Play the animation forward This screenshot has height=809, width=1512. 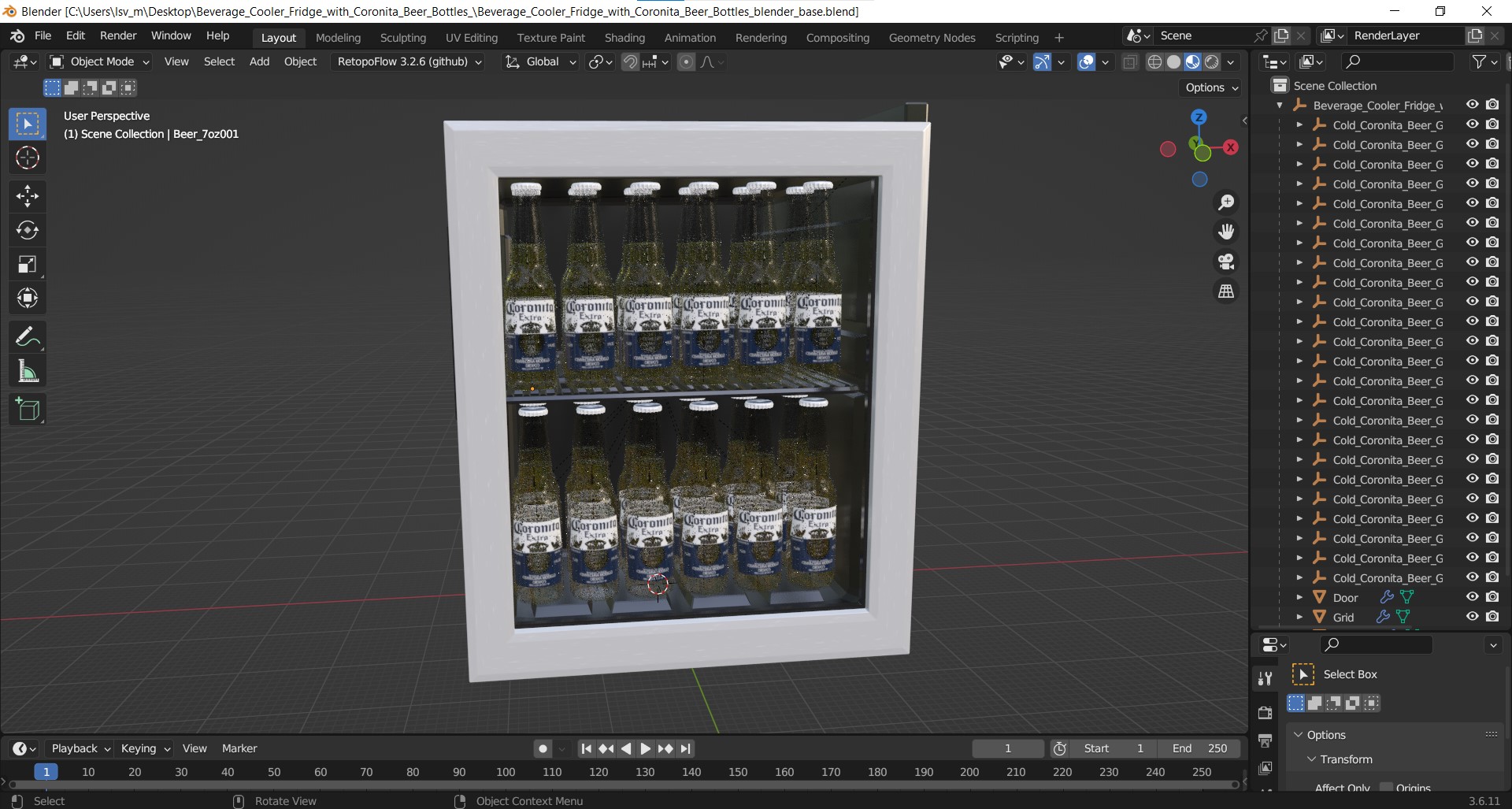click(645, 749)
